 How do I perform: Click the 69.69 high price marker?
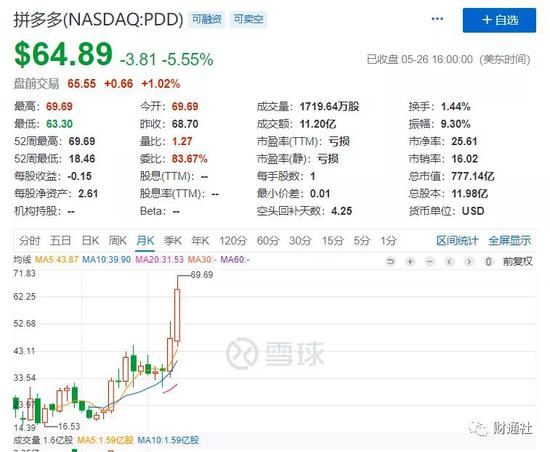click(x=202, y=275)
